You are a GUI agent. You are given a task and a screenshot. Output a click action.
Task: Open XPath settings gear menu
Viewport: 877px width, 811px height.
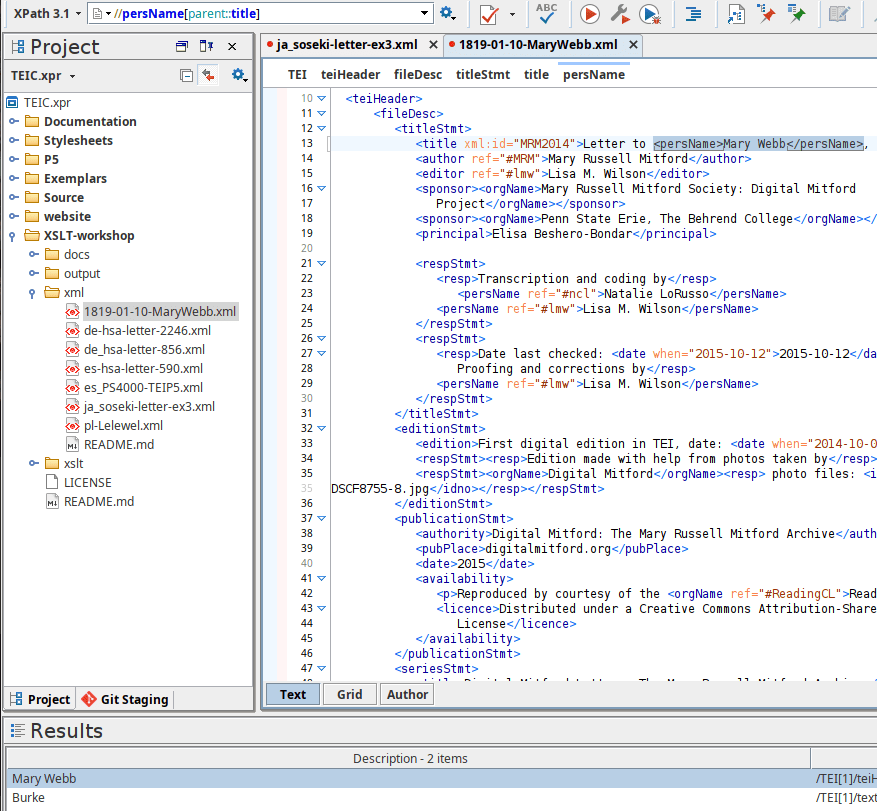point(447,13)
